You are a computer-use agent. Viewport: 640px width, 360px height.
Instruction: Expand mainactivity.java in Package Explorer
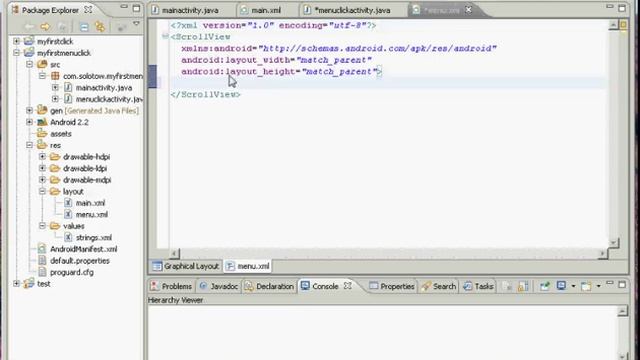55,87
